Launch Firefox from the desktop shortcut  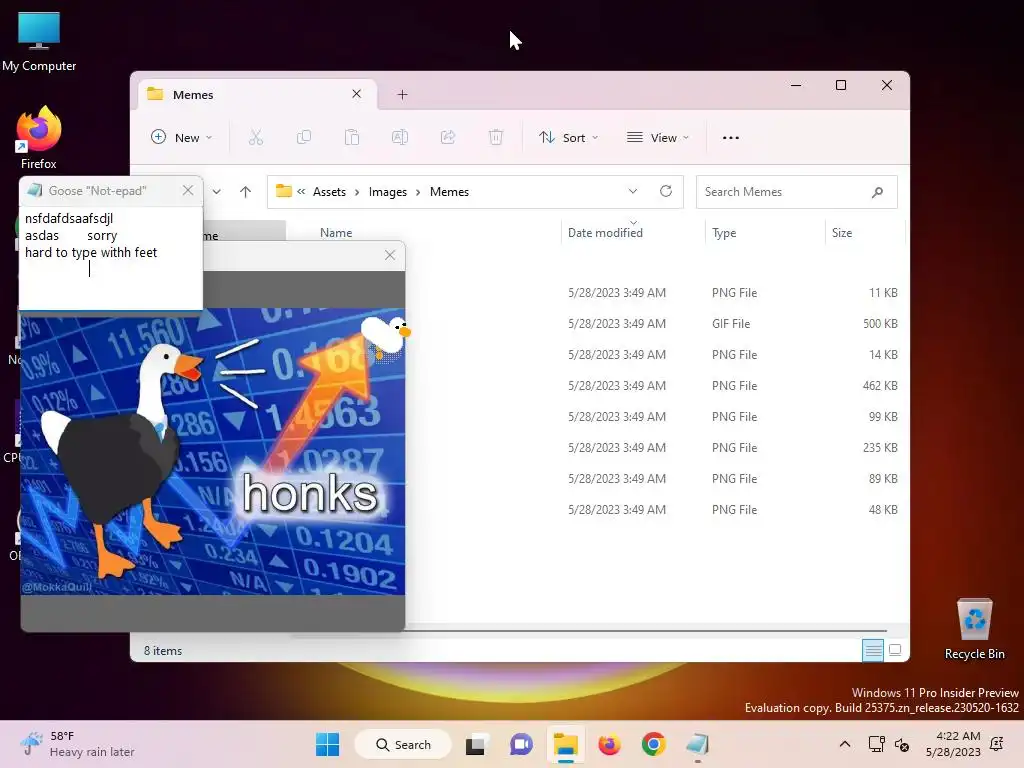(x=39, y=138)
